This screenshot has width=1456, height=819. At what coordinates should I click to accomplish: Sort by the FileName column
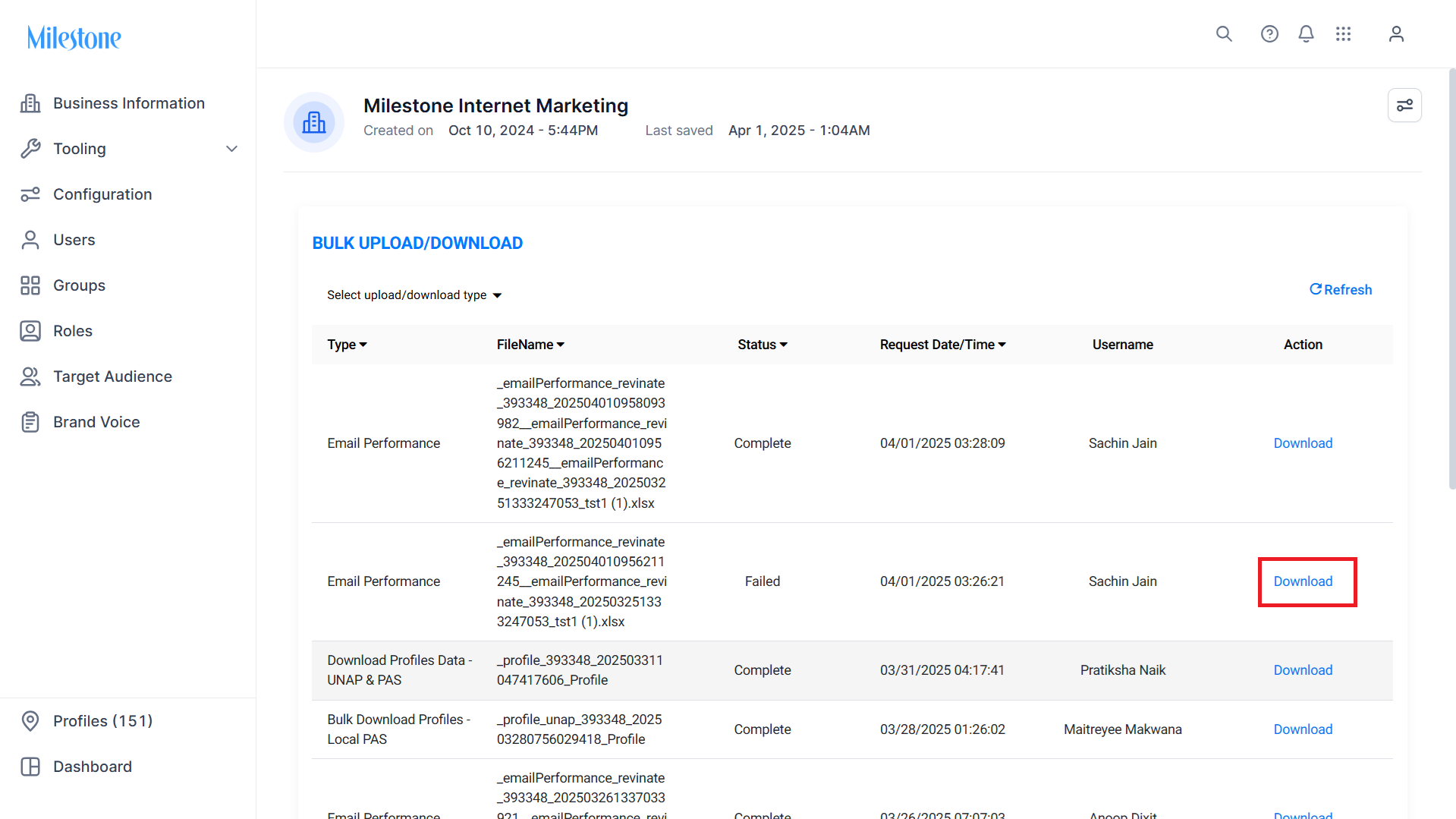(x=531, y=345)
